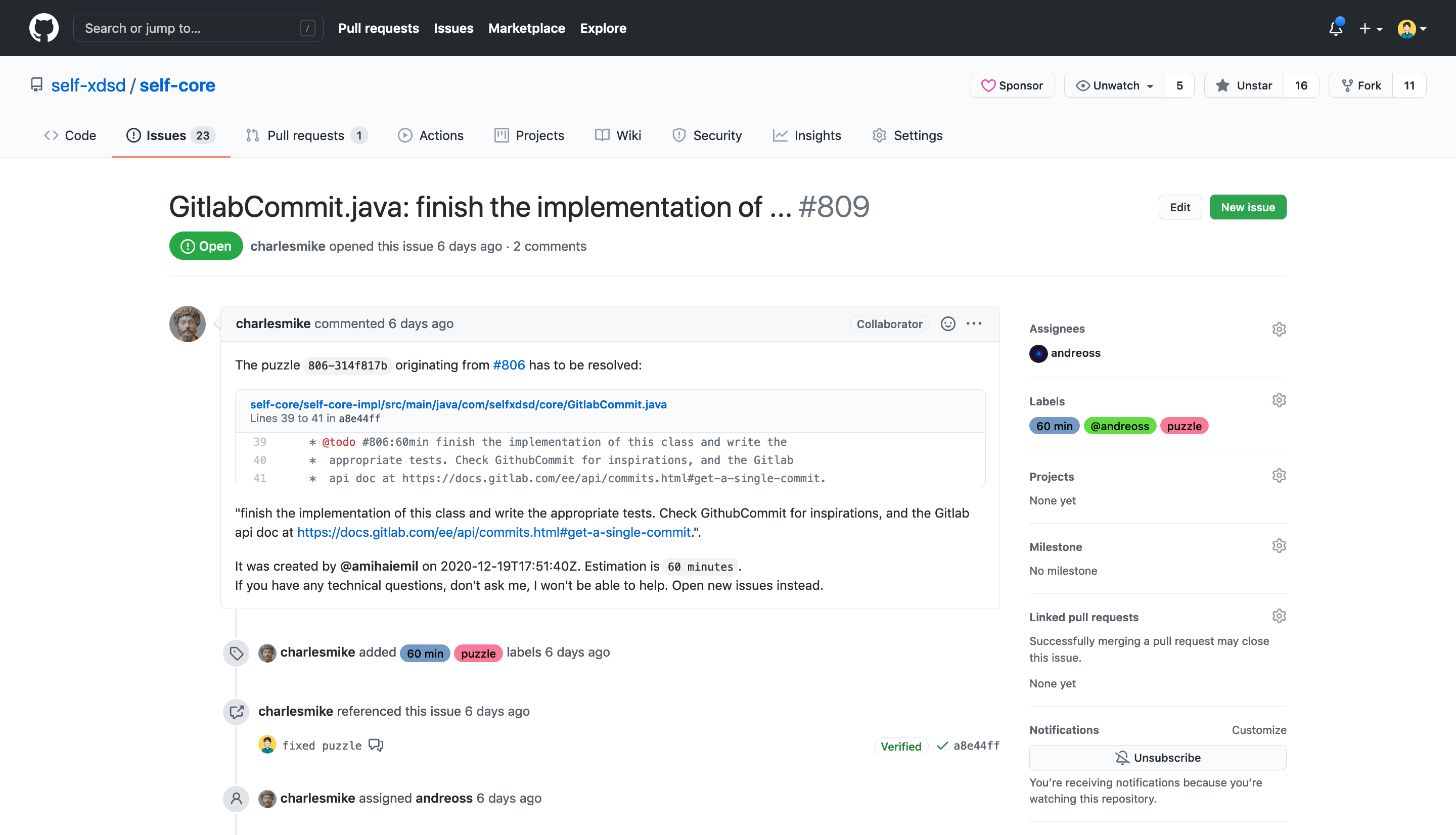1456x835 pixels.
Task: Customize notification settings
Action: tap(1259, 729)
